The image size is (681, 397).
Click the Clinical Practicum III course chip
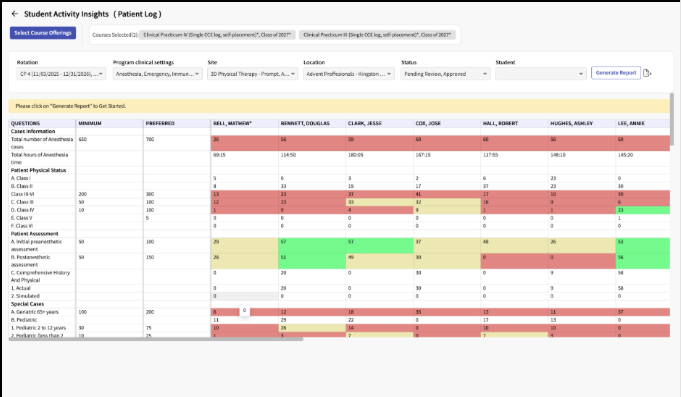[377, 35]
